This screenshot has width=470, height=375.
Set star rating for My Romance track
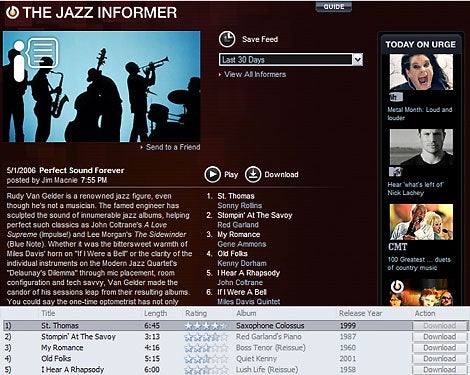point(206,348)
